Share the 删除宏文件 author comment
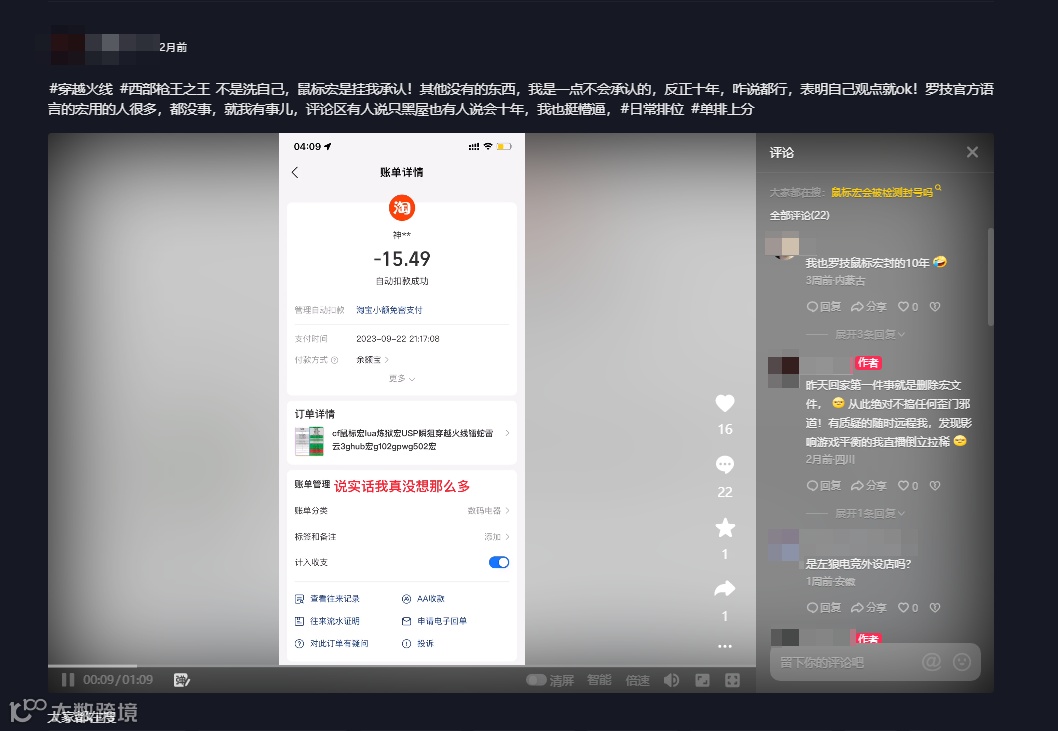 point(869,485)
